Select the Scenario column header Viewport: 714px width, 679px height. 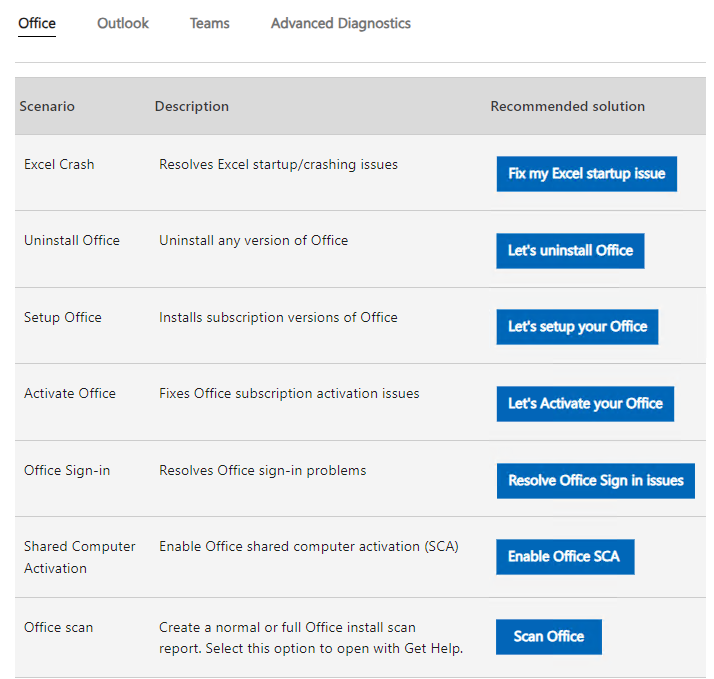pos(47,106)
